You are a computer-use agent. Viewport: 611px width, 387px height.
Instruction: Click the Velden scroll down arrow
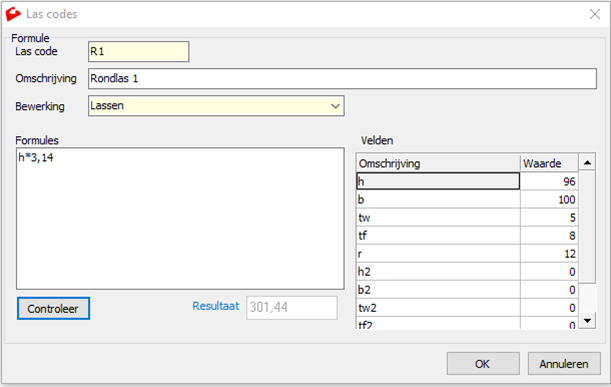tap(587, 320)
